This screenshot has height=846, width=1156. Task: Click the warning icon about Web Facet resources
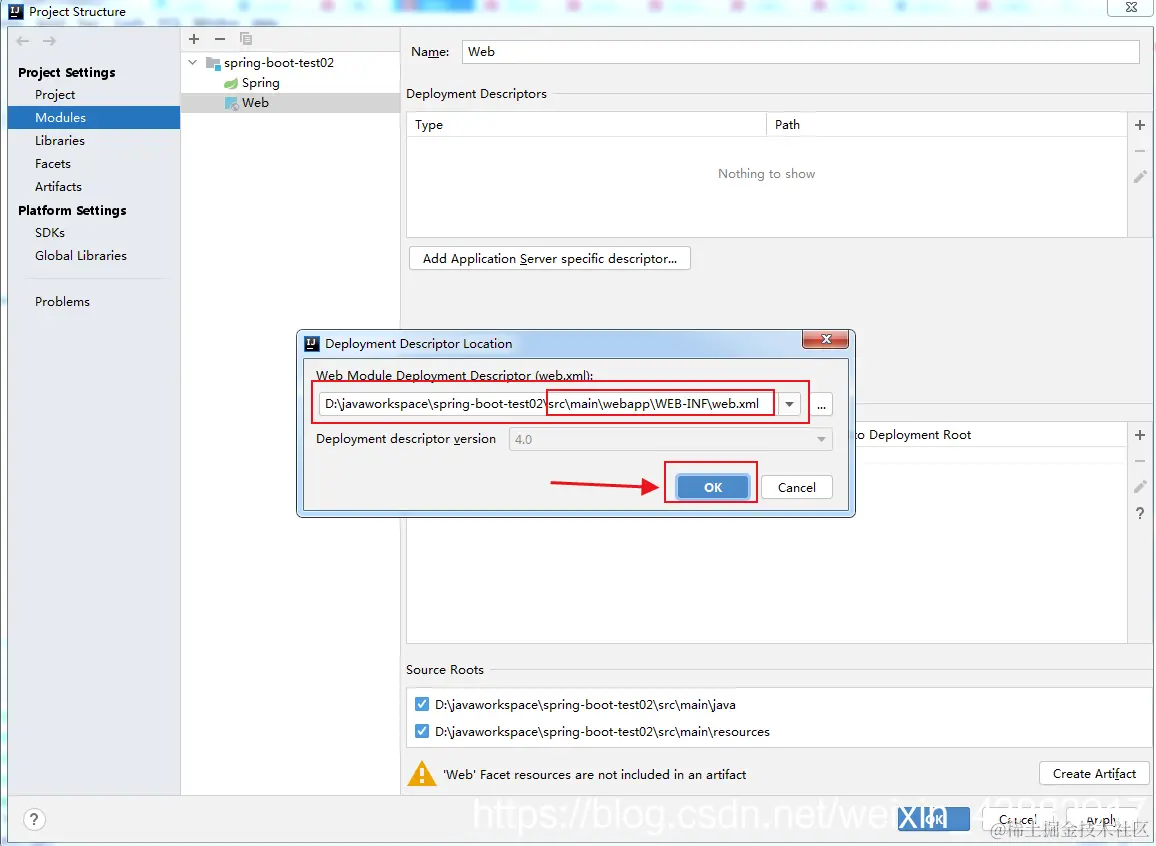coord(422,774)
